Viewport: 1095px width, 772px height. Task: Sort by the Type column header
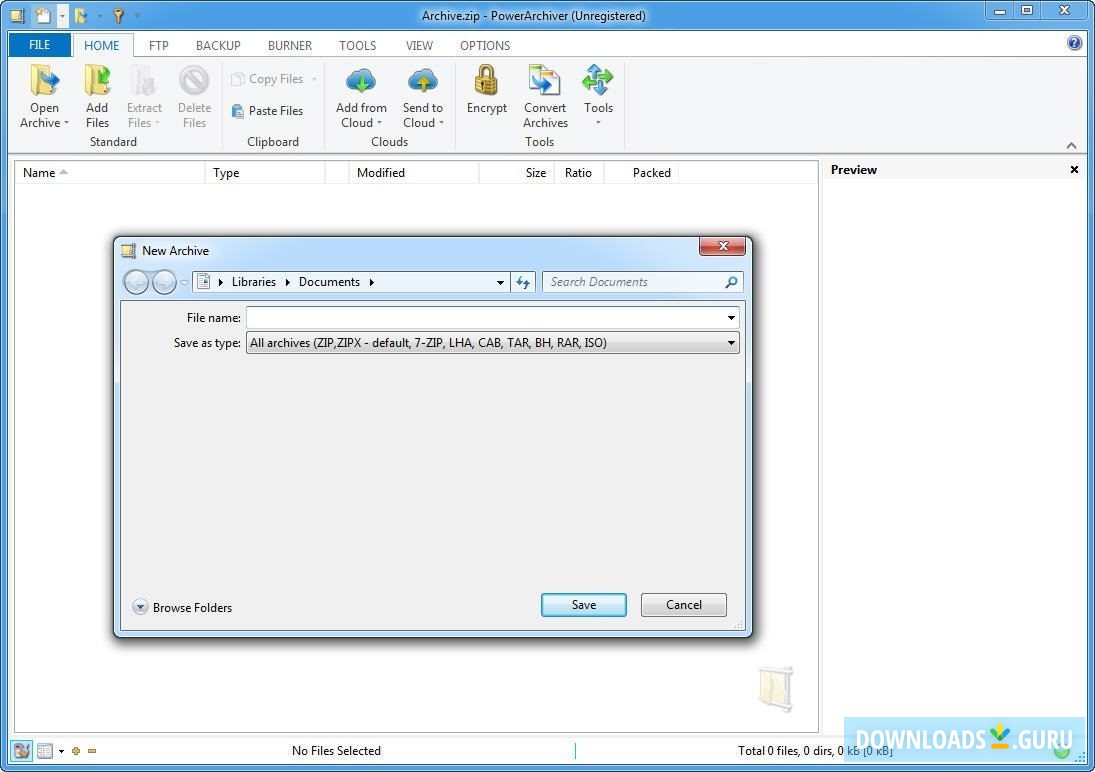click(x=265, y=173)
